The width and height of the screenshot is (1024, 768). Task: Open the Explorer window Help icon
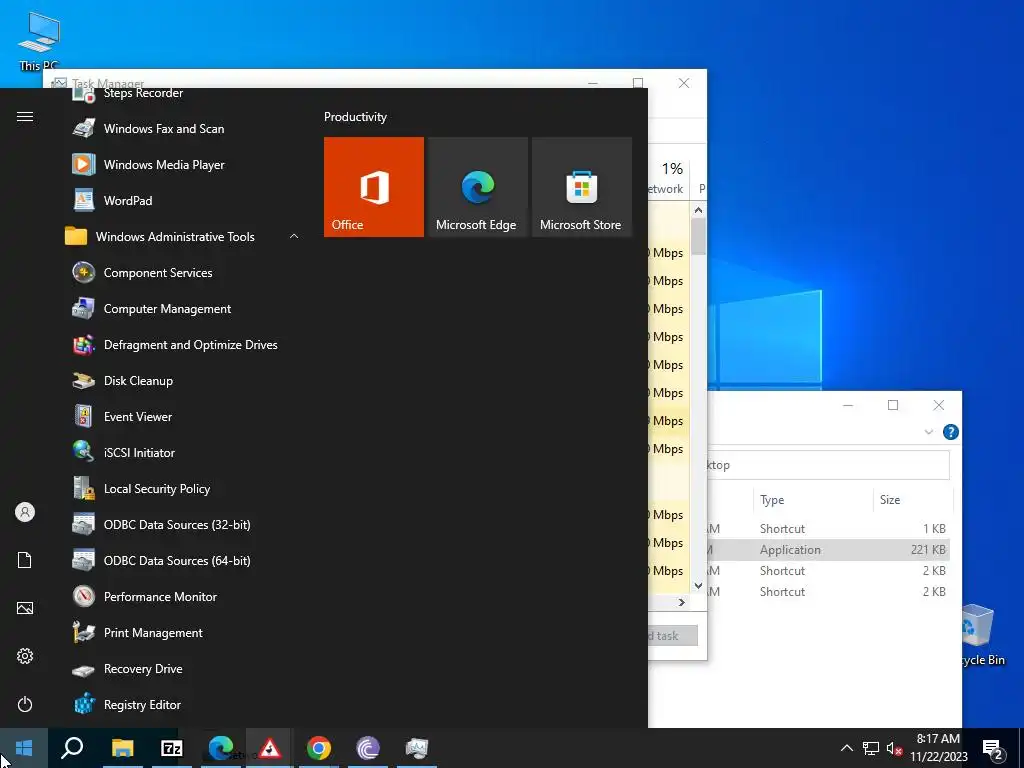coord(951,432)
